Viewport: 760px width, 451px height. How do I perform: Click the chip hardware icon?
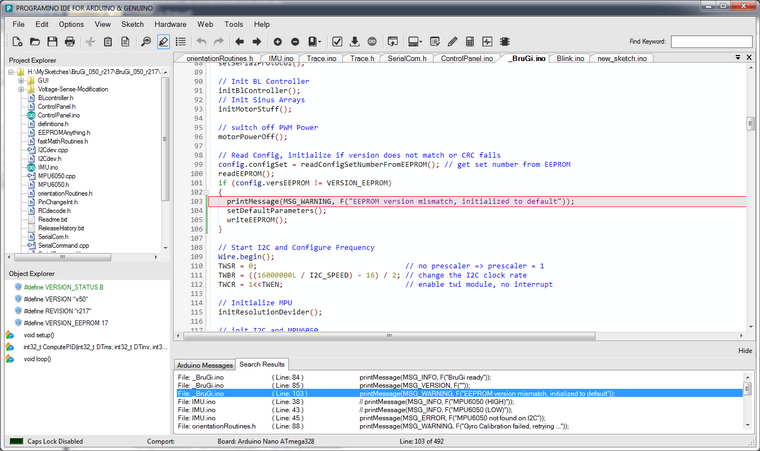[x=505, y=42]
